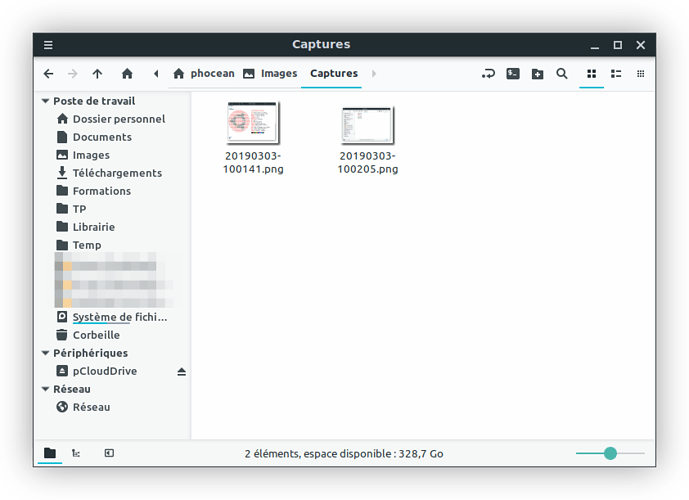This screenshot has height=500, width=689.
Task: Go up to parent folder
Action: pos(98,74)
